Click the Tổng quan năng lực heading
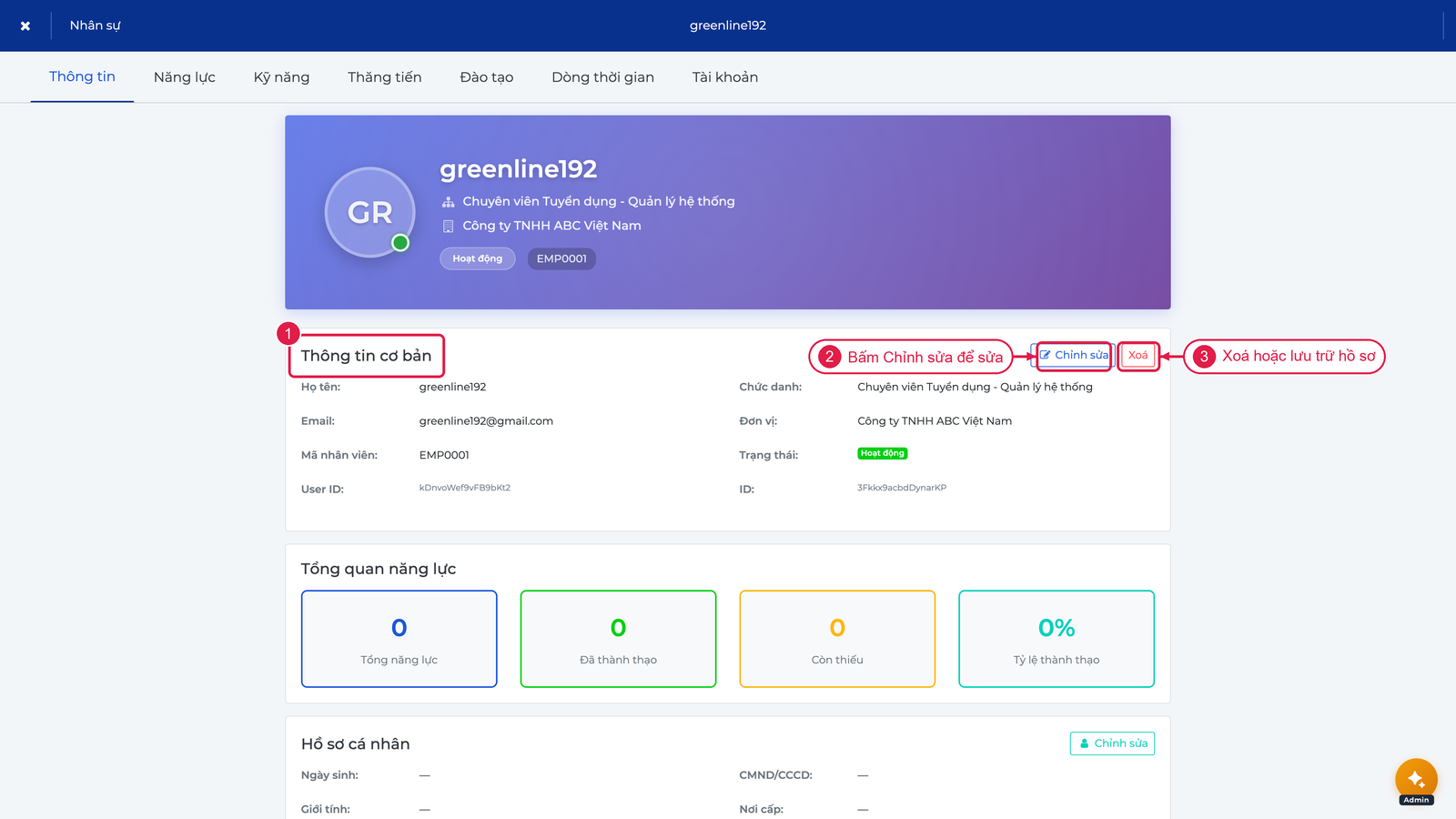This screenshot has height=819, width=1456. pos(379,569)
